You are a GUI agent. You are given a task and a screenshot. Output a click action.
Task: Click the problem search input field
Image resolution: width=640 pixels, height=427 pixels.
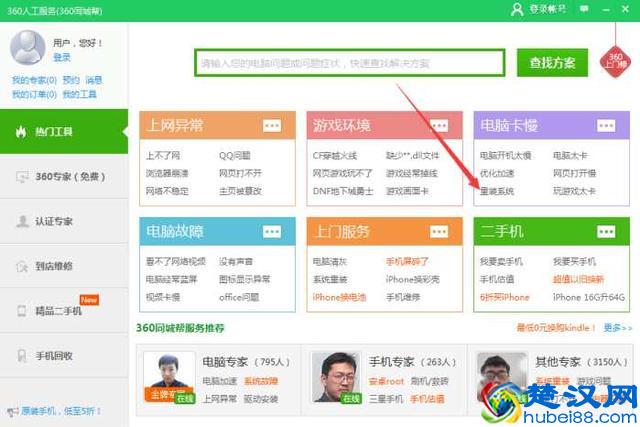coord(350,63)
